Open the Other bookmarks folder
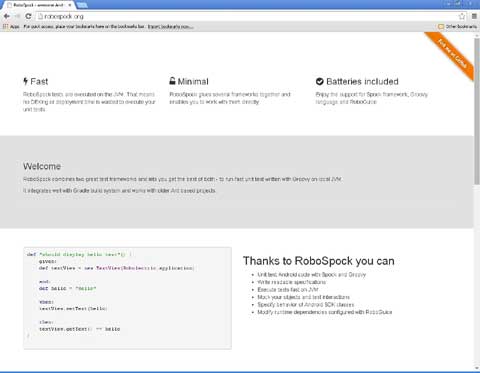 tap(457, 27)
